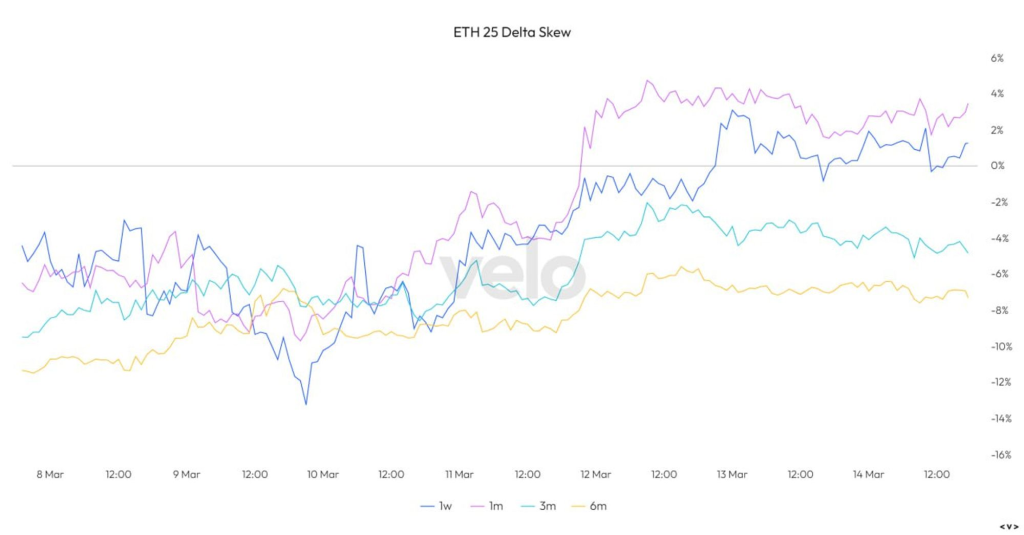Click the 0% y-axis label

[997, 166]
